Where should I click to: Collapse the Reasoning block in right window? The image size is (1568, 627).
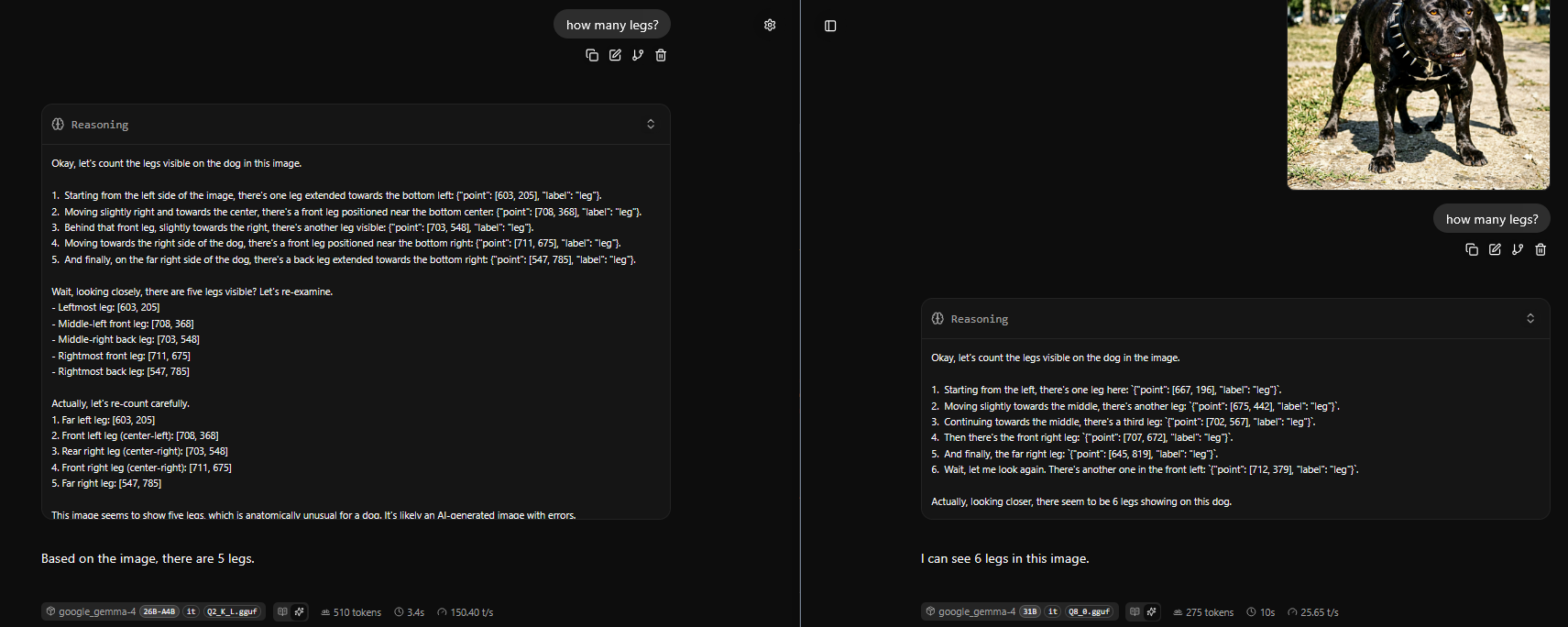pos(1530,318)
